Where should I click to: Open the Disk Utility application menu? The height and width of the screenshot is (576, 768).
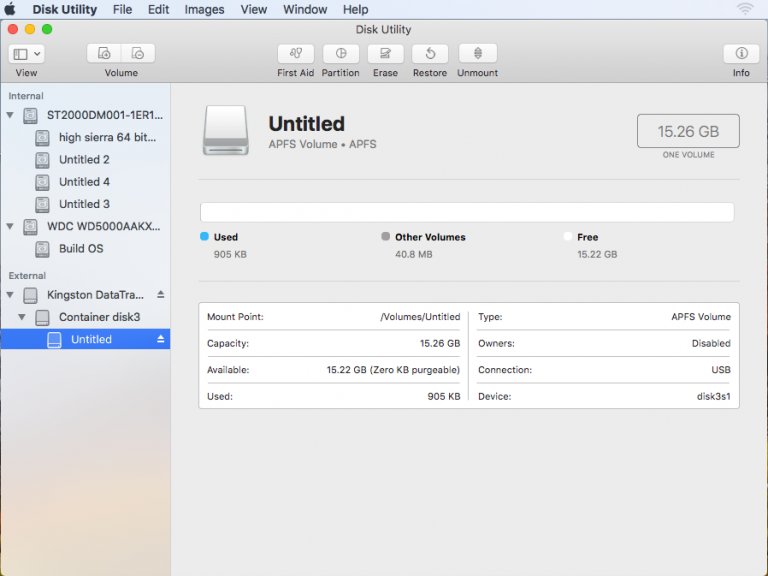pyautogui.click(x=65, y=9)
